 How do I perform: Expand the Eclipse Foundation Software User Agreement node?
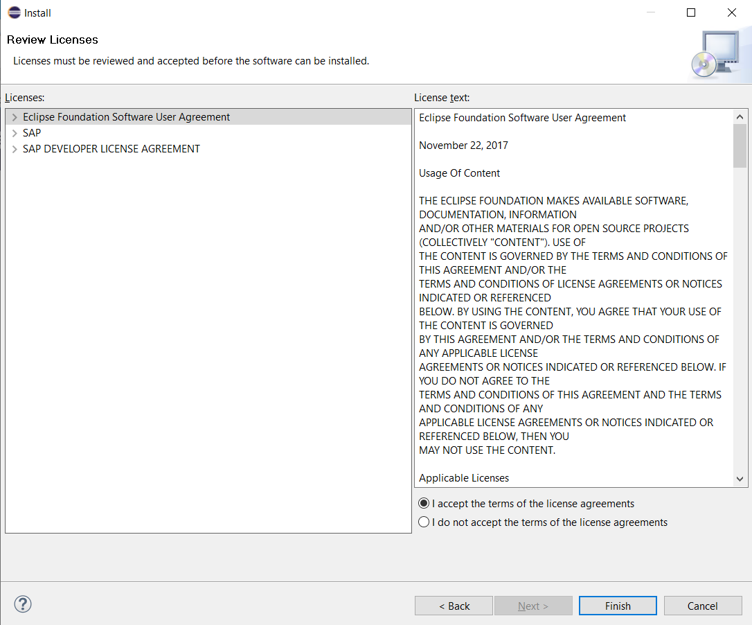(14, 117)
